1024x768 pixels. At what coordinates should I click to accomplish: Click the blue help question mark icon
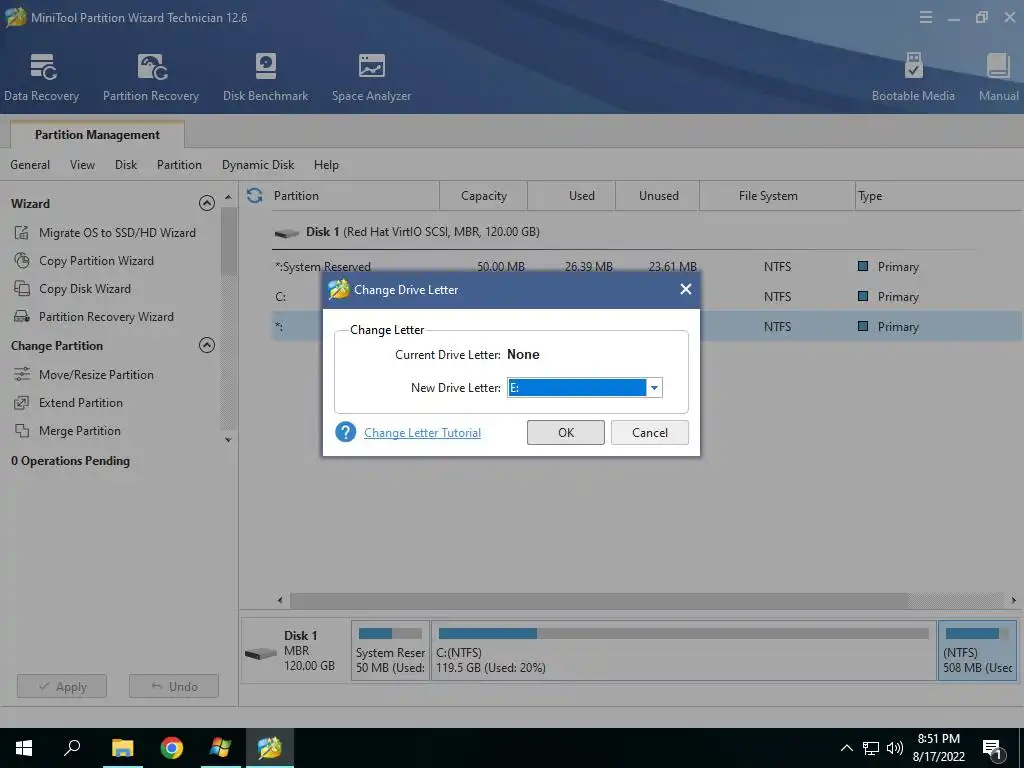click(x=345, y=432)
